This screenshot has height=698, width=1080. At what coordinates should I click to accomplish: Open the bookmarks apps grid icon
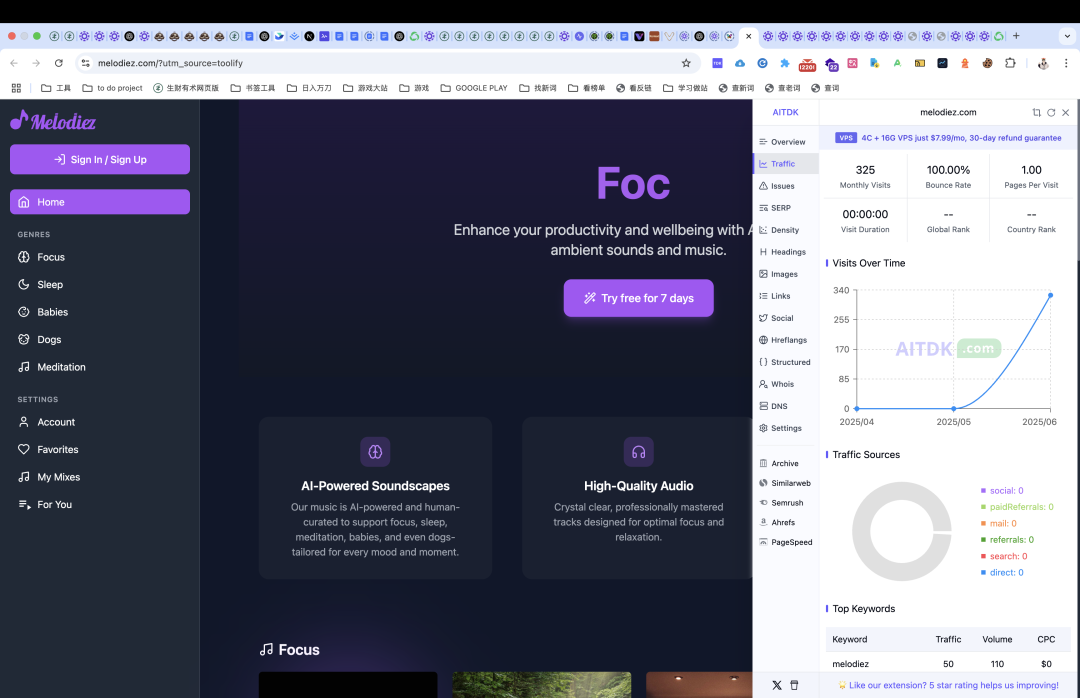pyautogui.click(x=17, y=88)
